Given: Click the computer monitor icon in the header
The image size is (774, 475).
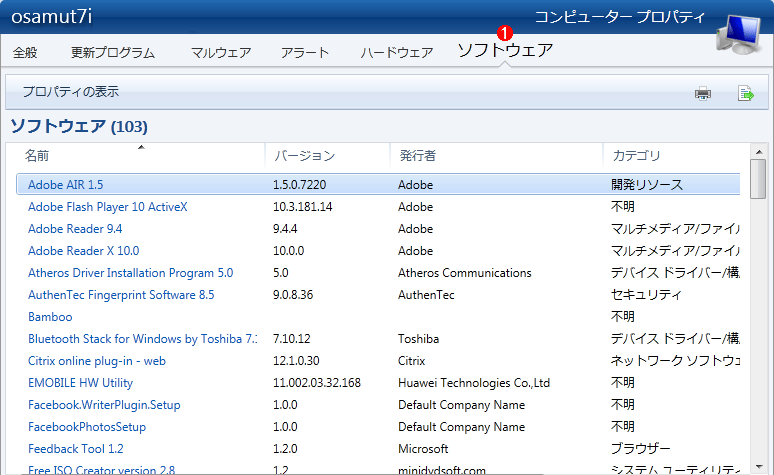Looking at the screenshot, I should click(739, 34).
